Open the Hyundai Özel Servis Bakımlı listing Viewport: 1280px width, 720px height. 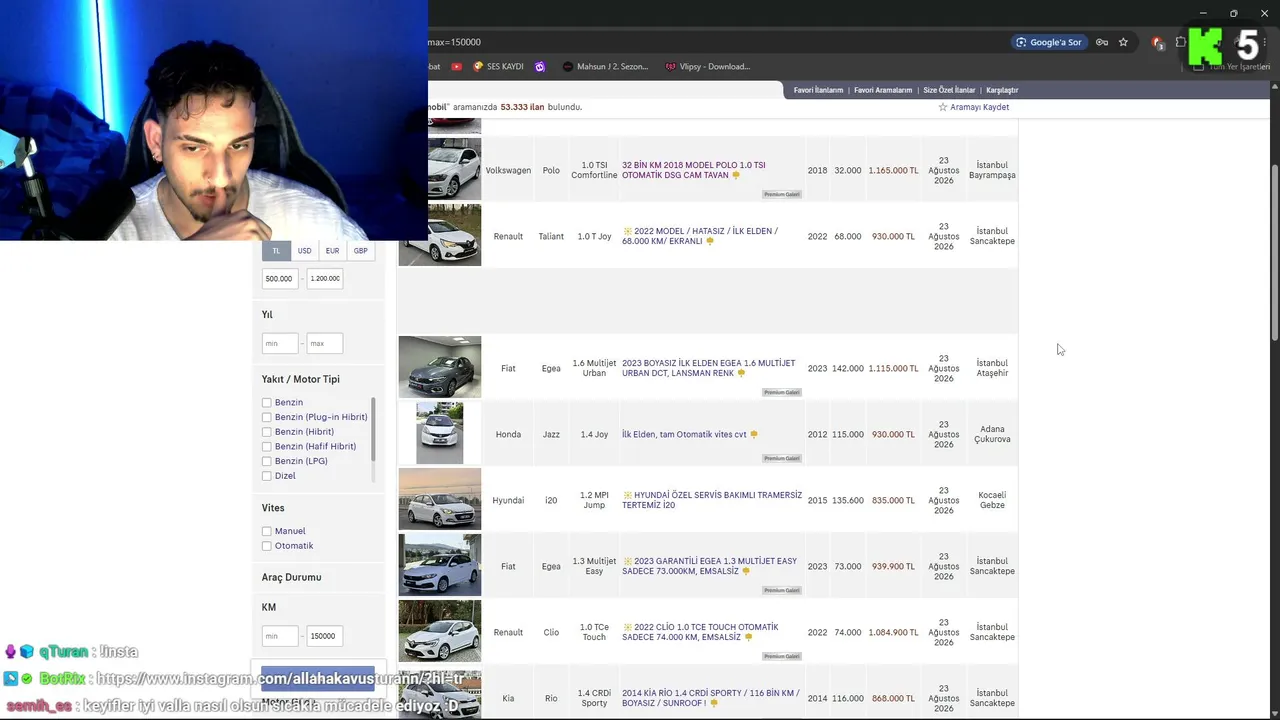712,500
